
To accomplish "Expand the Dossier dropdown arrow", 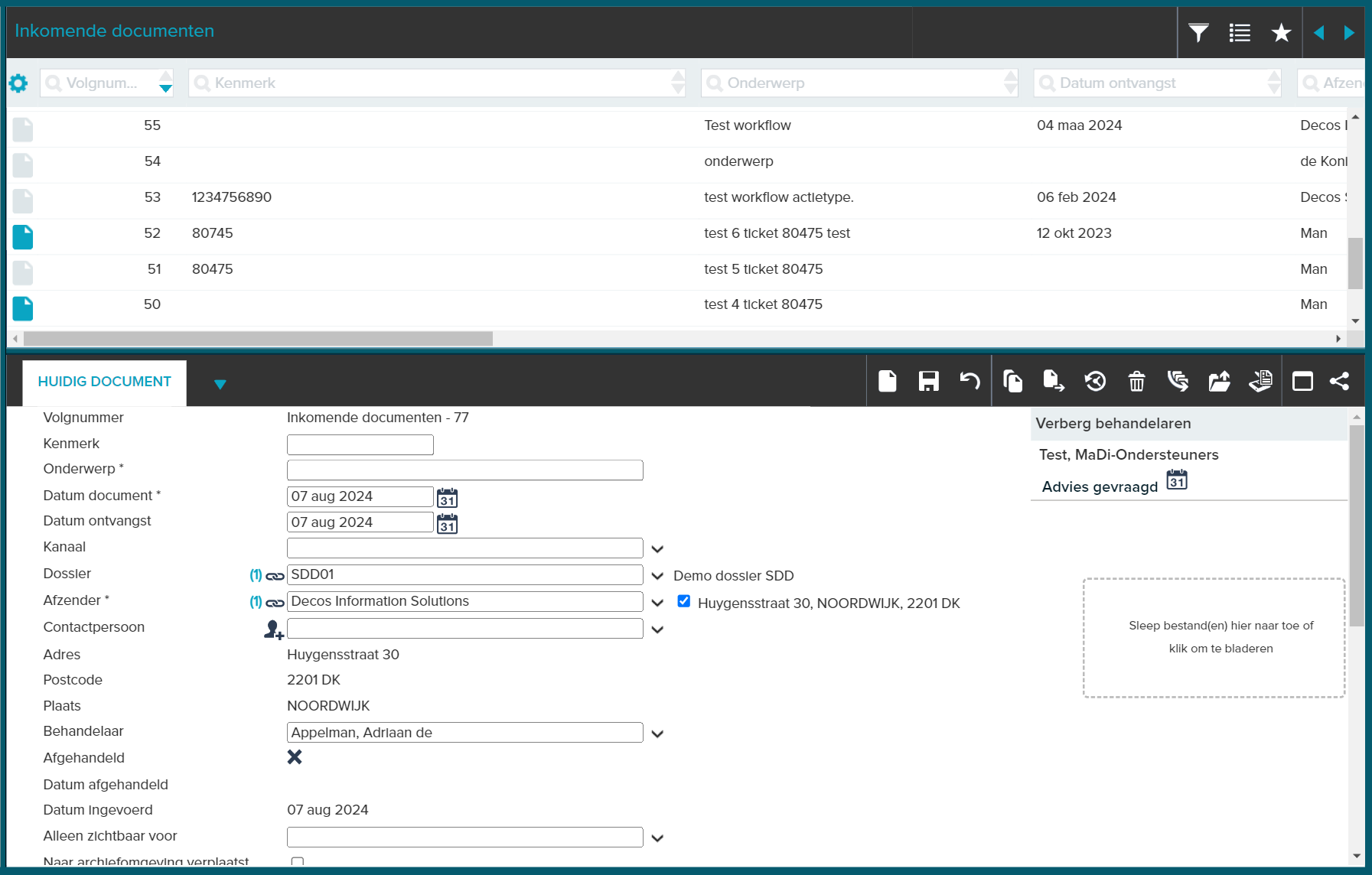I will [657, 576].
